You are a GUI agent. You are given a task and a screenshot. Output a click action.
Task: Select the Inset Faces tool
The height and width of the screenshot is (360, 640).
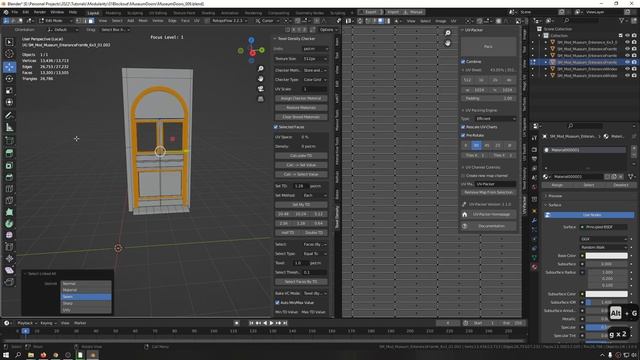(x=9, y=165)
